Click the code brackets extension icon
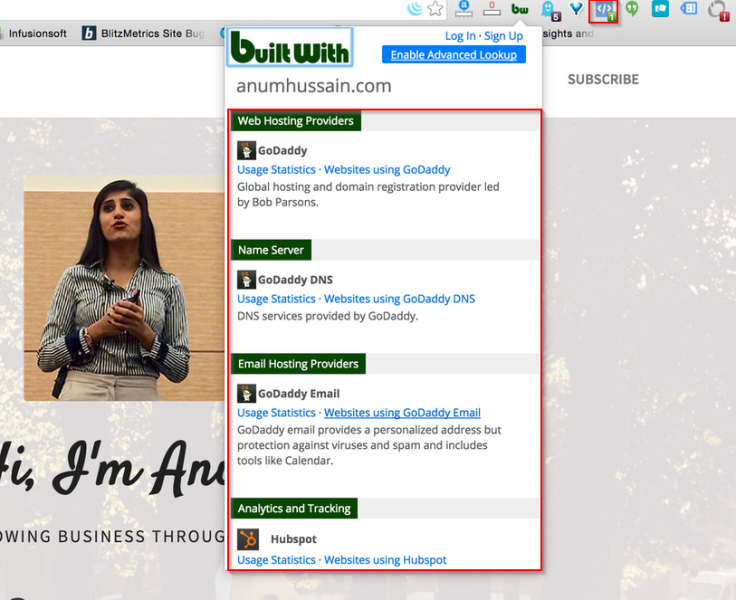 (x=604, y=10)
